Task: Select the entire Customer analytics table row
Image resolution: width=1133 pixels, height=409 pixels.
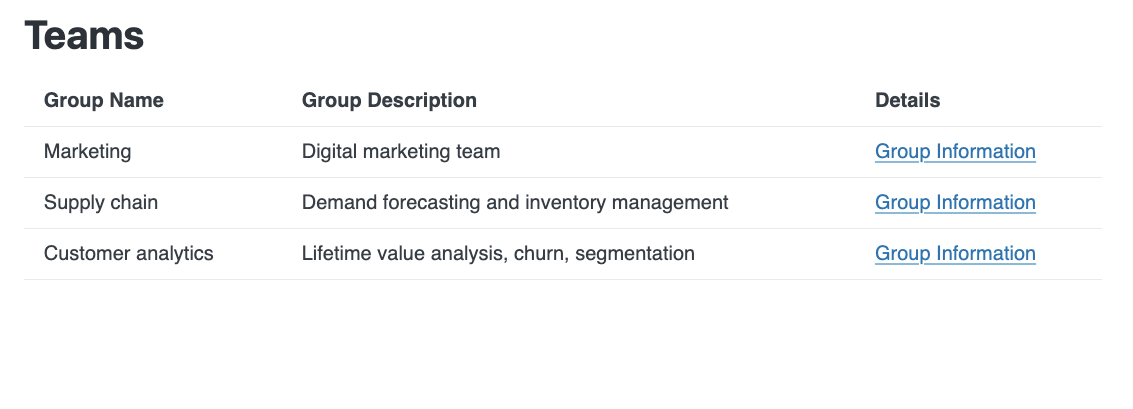Action: coord(780,254)
